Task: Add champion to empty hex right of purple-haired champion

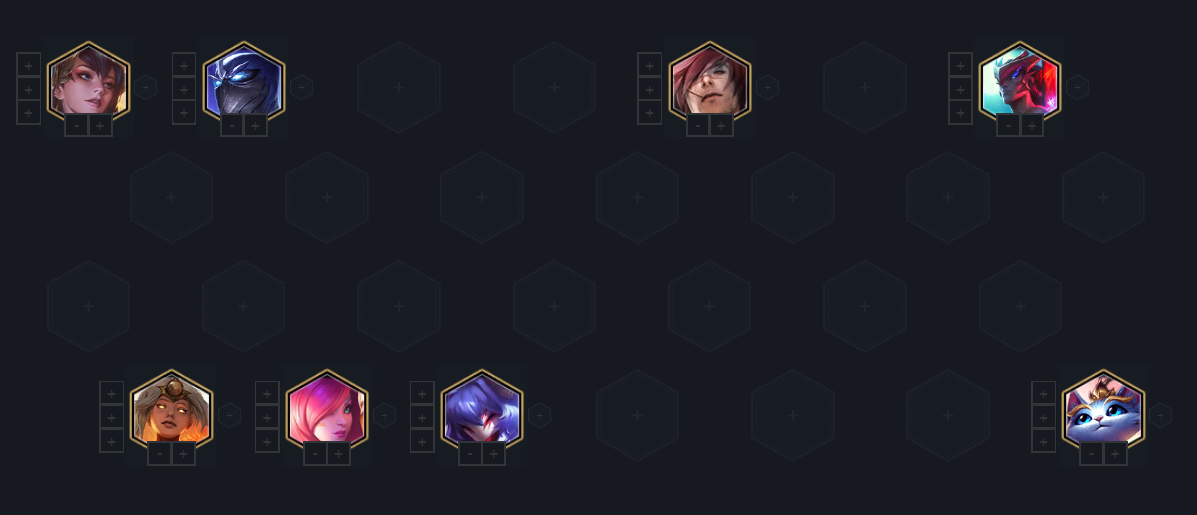Action: point(637,415)
